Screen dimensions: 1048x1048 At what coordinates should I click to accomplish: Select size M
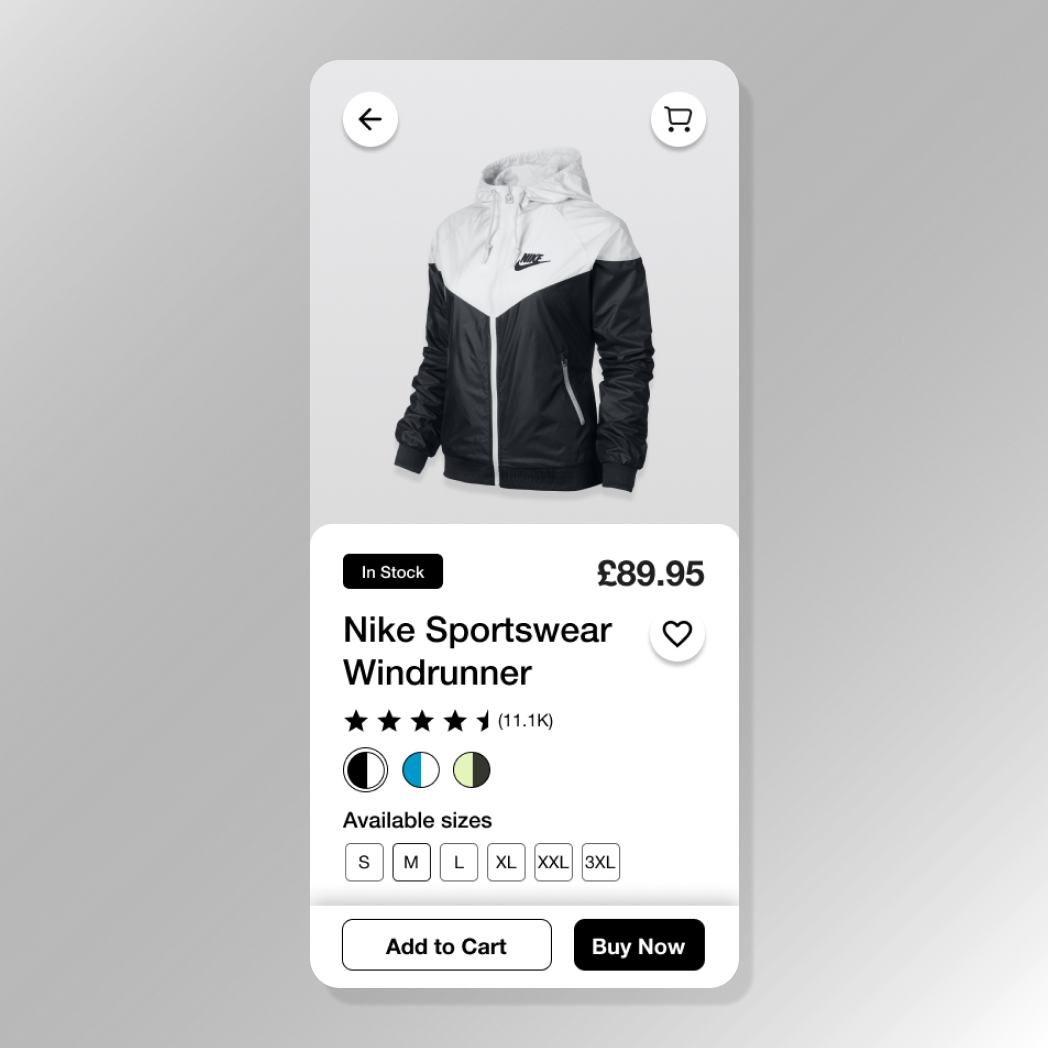(412, 862)
